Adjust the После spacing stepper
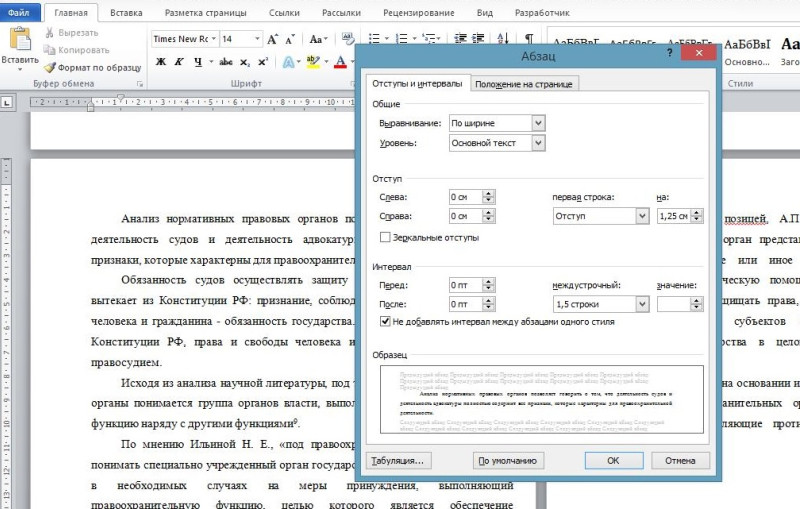800x509 pixels. (x=488, y=304)
